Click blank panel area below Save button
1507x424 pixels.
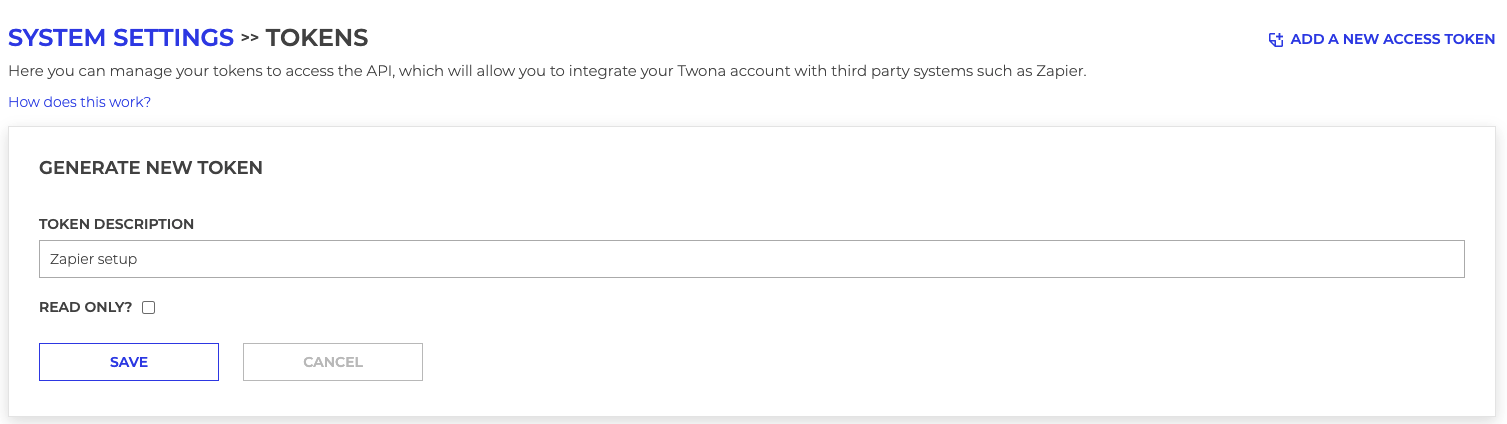pyautogui.click(x=129, y=399)
